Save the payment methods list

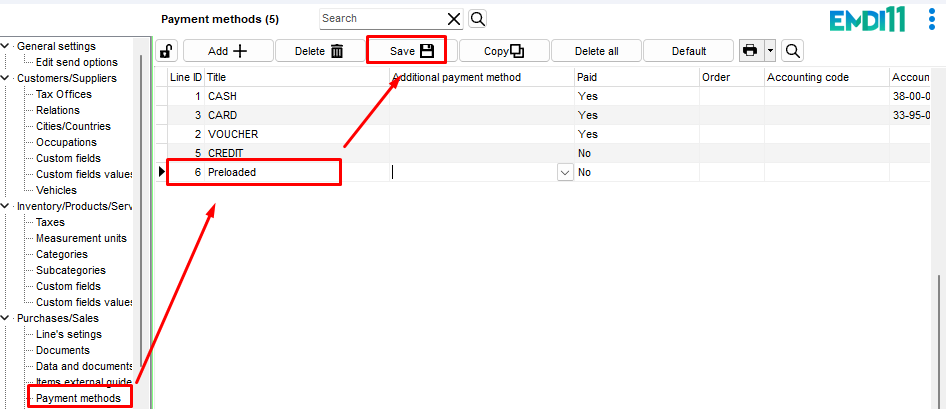pos(411,51)
